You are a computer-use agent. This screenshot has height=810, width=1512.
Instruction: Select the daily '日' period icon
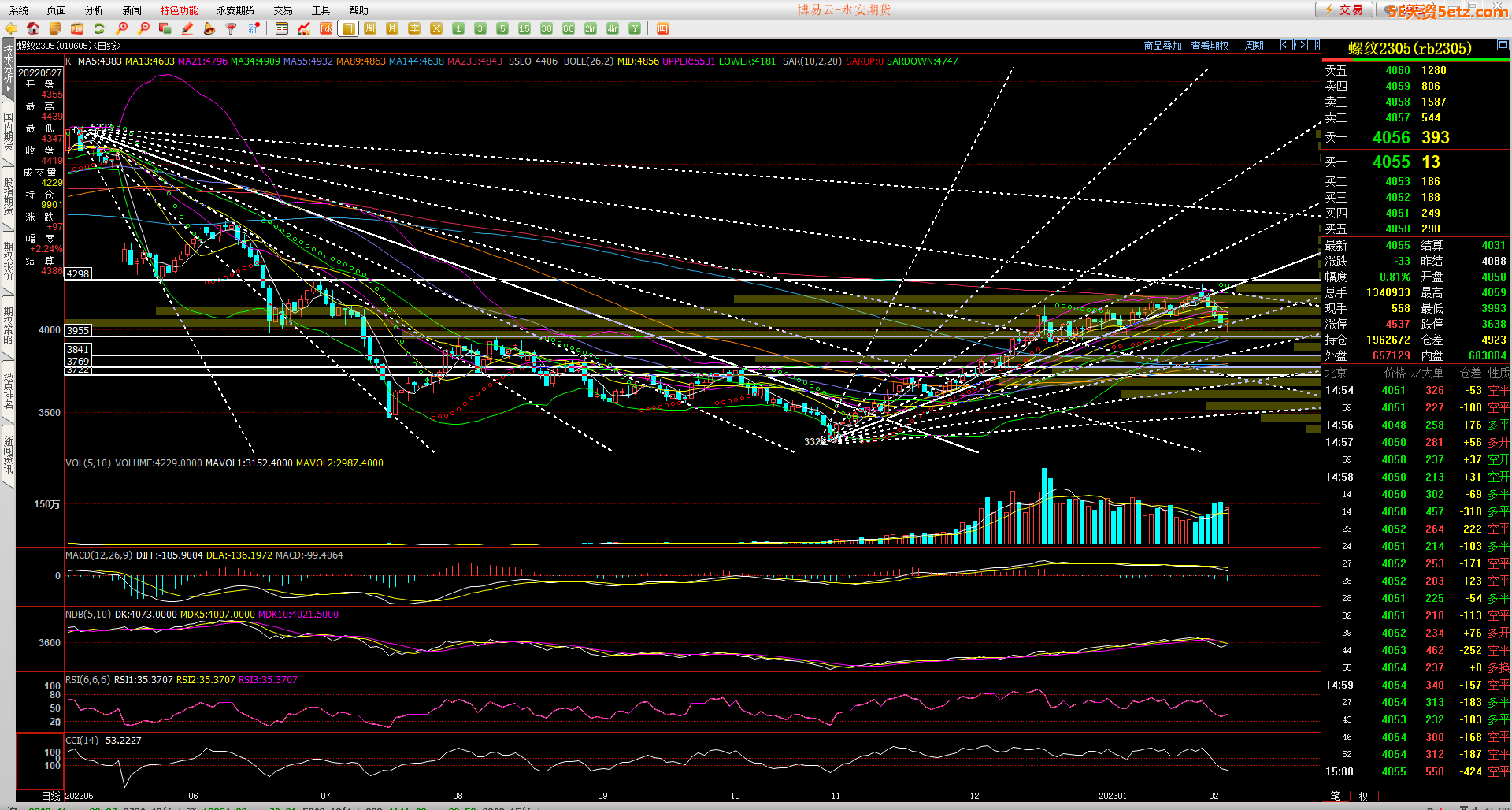click(x=348, y=28)
